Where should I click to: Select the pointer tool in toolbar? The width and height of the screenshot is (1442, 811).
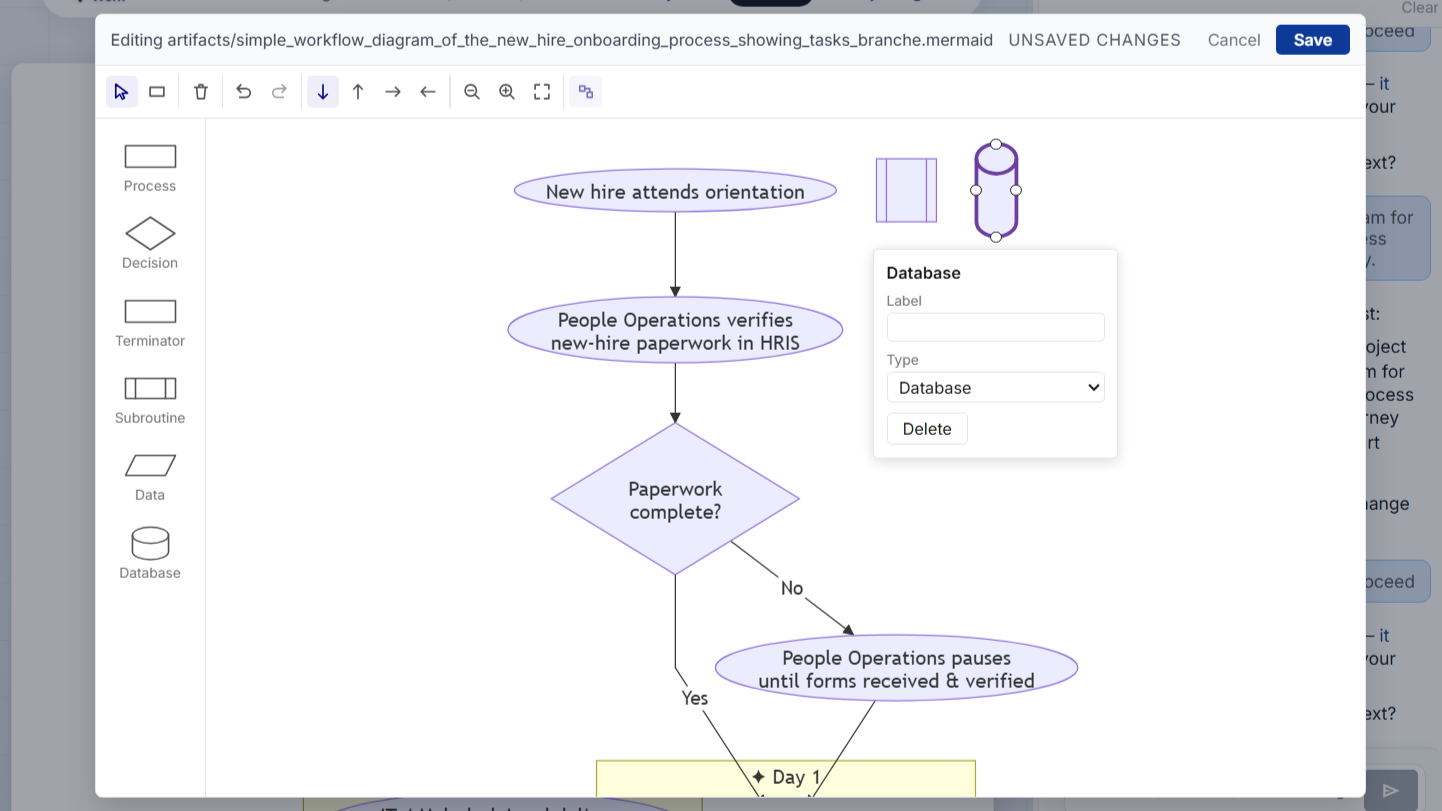pos(122,92)
